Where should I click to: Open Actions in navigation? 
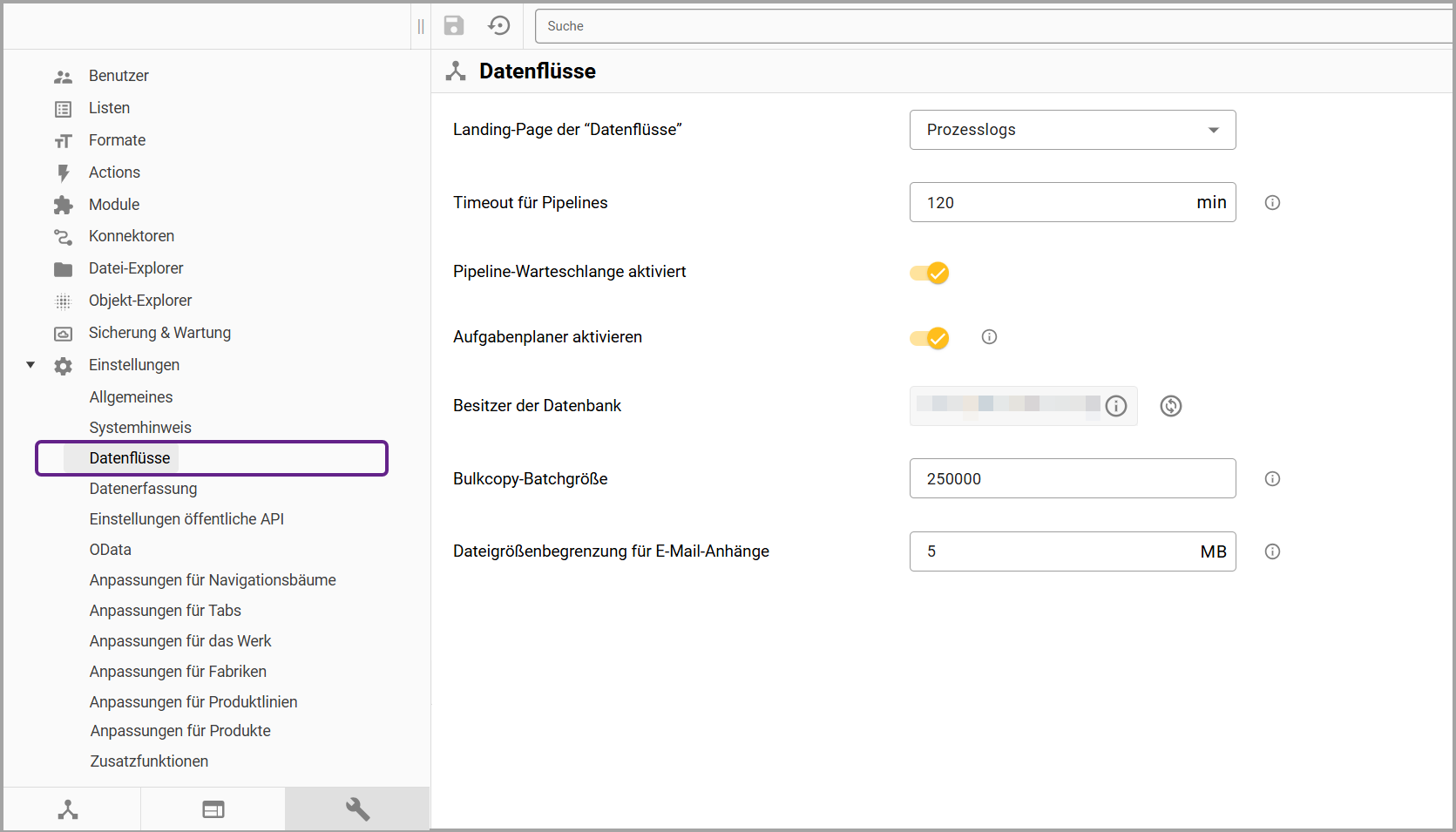(114, 172)
